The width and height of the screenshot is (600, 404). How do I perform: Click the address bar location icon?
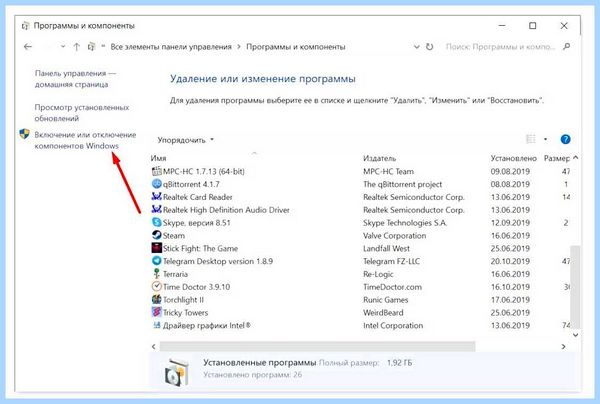click(x=91, y=47)
